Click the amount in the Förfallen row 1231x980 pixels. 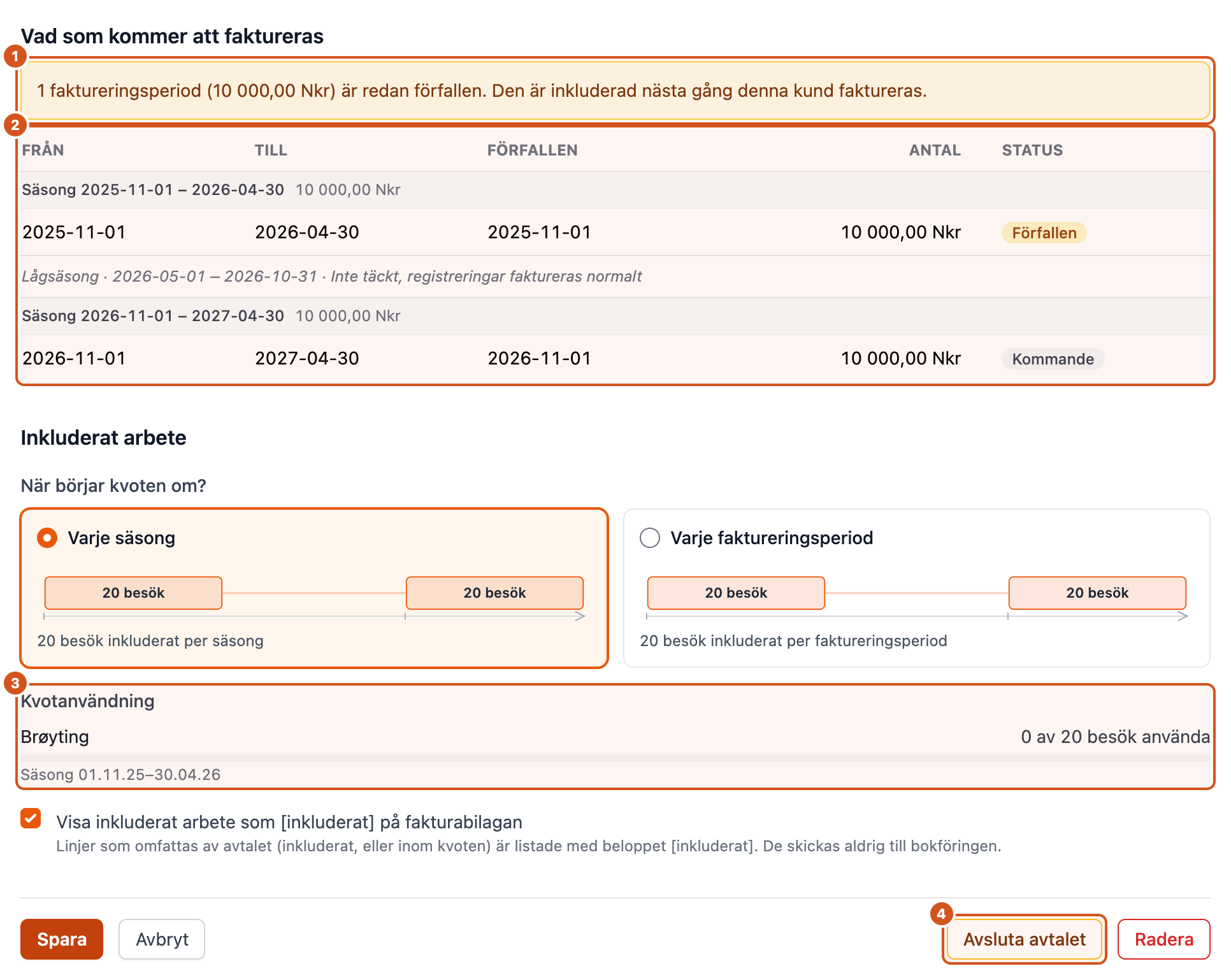[900, 232]
